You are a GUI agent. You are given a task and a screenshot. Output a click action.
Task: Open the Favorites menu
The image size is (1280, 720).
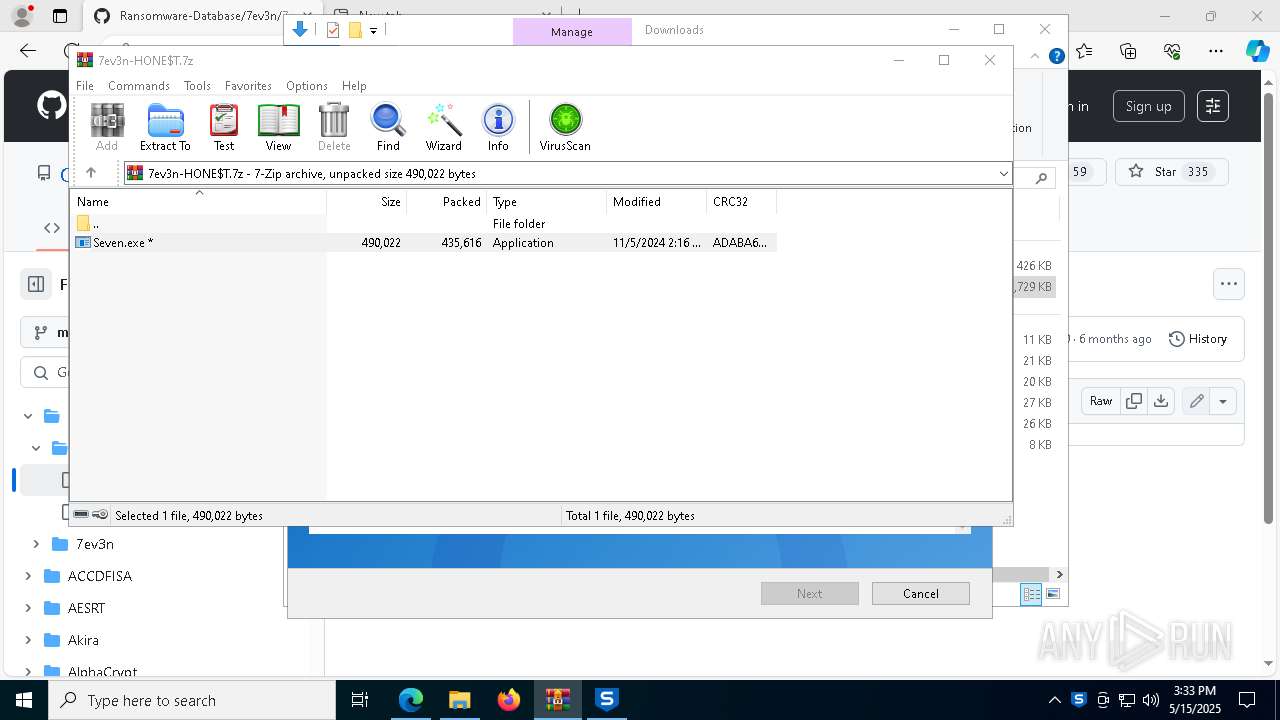(x=248, y=86)
